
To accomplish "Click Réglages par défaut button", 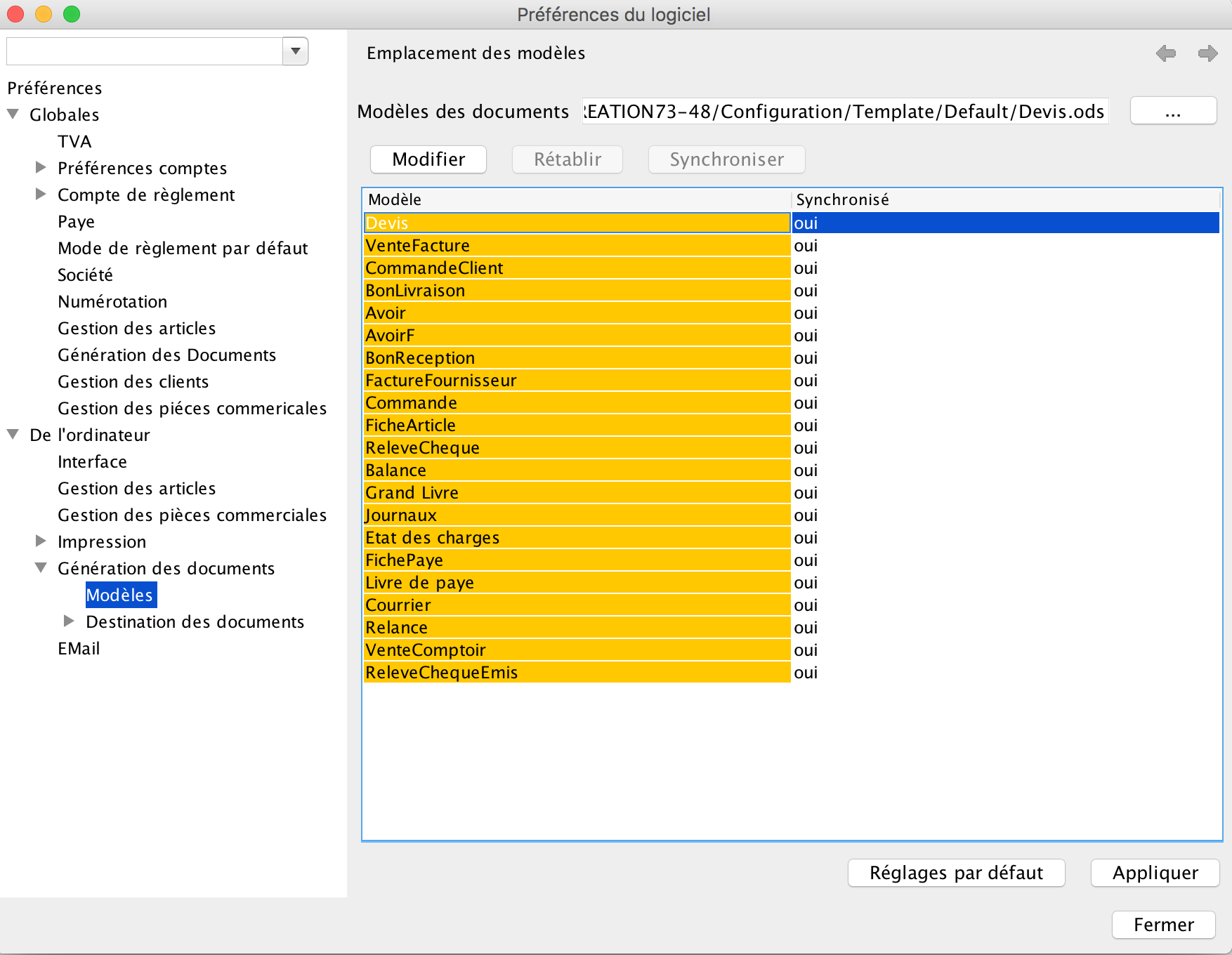I will click(956, 873).
